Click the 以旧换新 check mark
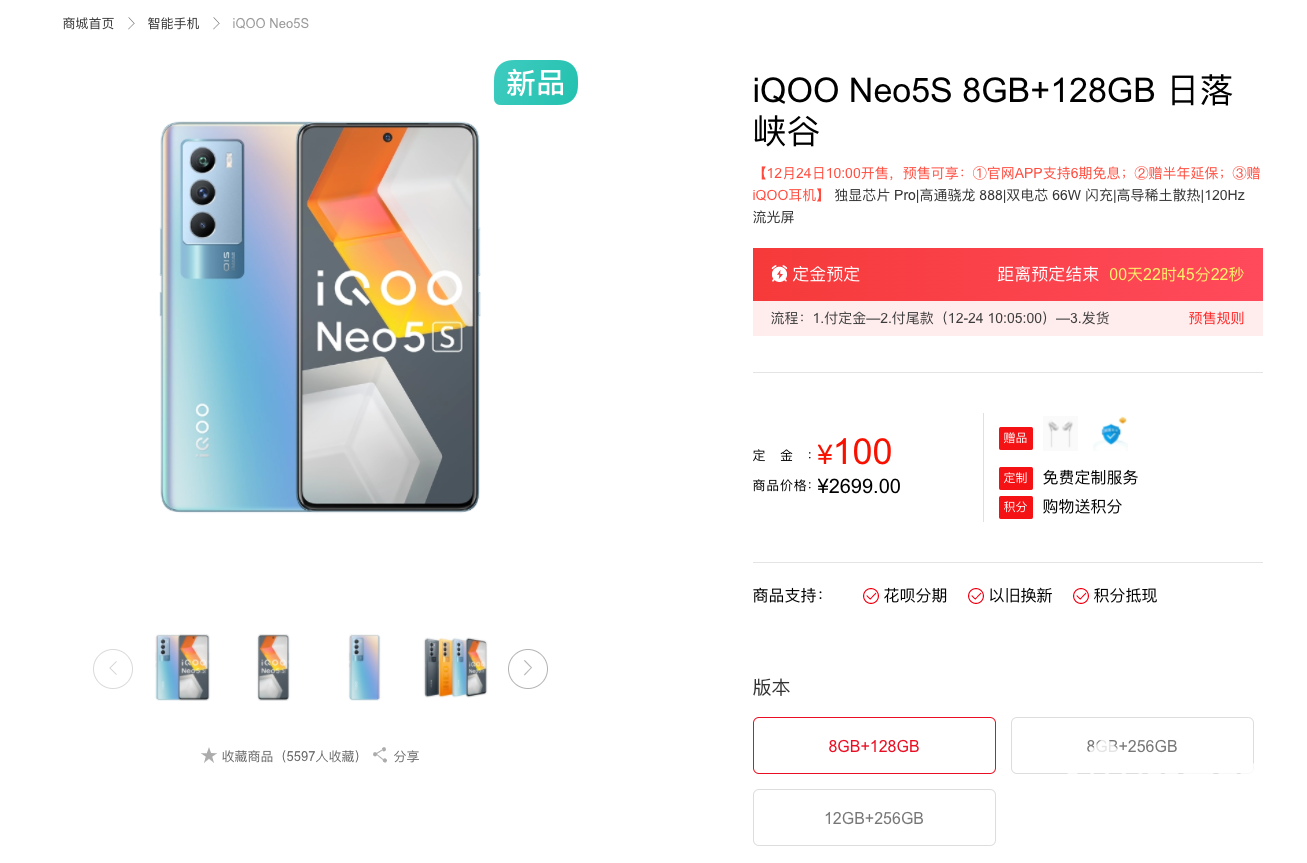The image size is (1307, 863). tap(976, 596)
